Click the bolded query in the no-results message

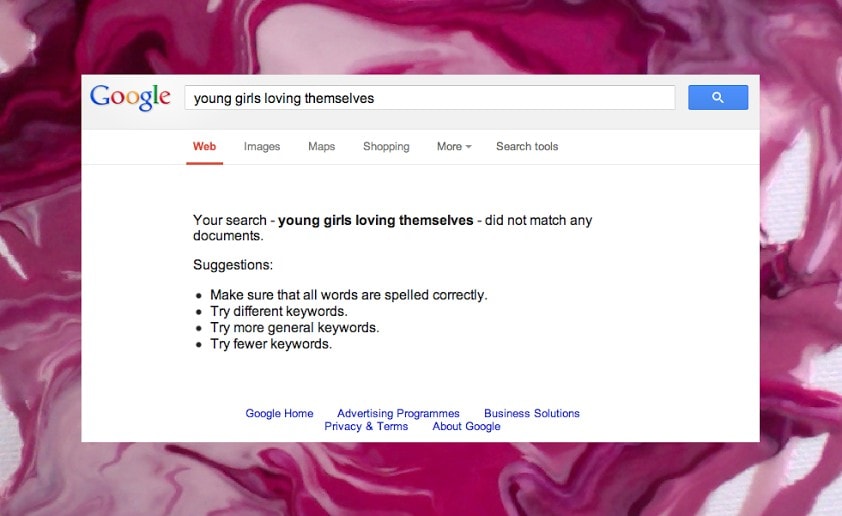375,220
